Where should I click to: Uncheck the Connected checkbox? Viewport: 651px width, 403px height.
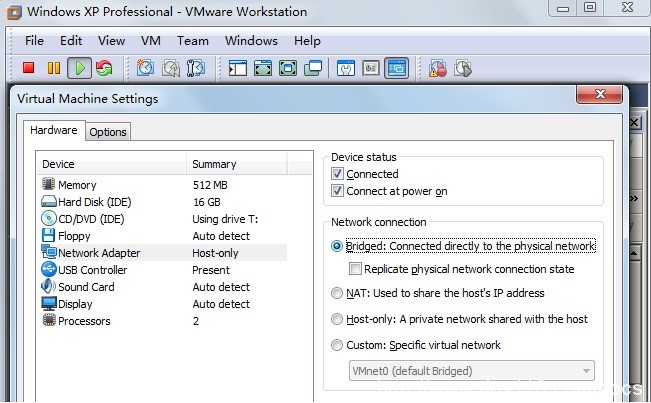(337, 174)
